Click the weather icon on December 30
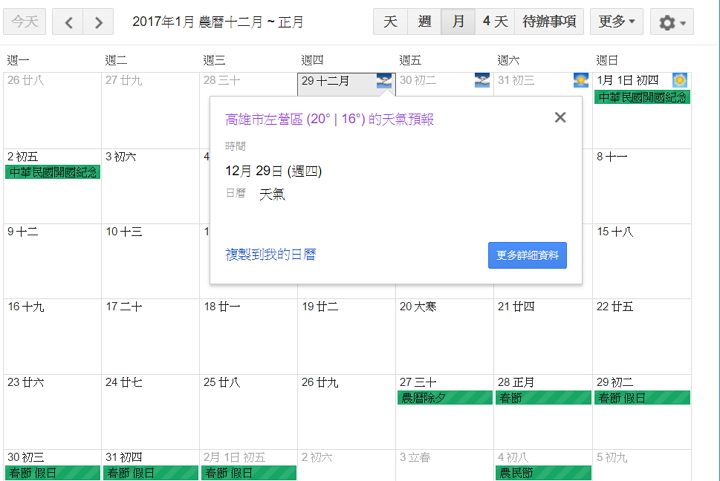Image resolution: width=720 pixels, height=481 pixels. point(482,80)
